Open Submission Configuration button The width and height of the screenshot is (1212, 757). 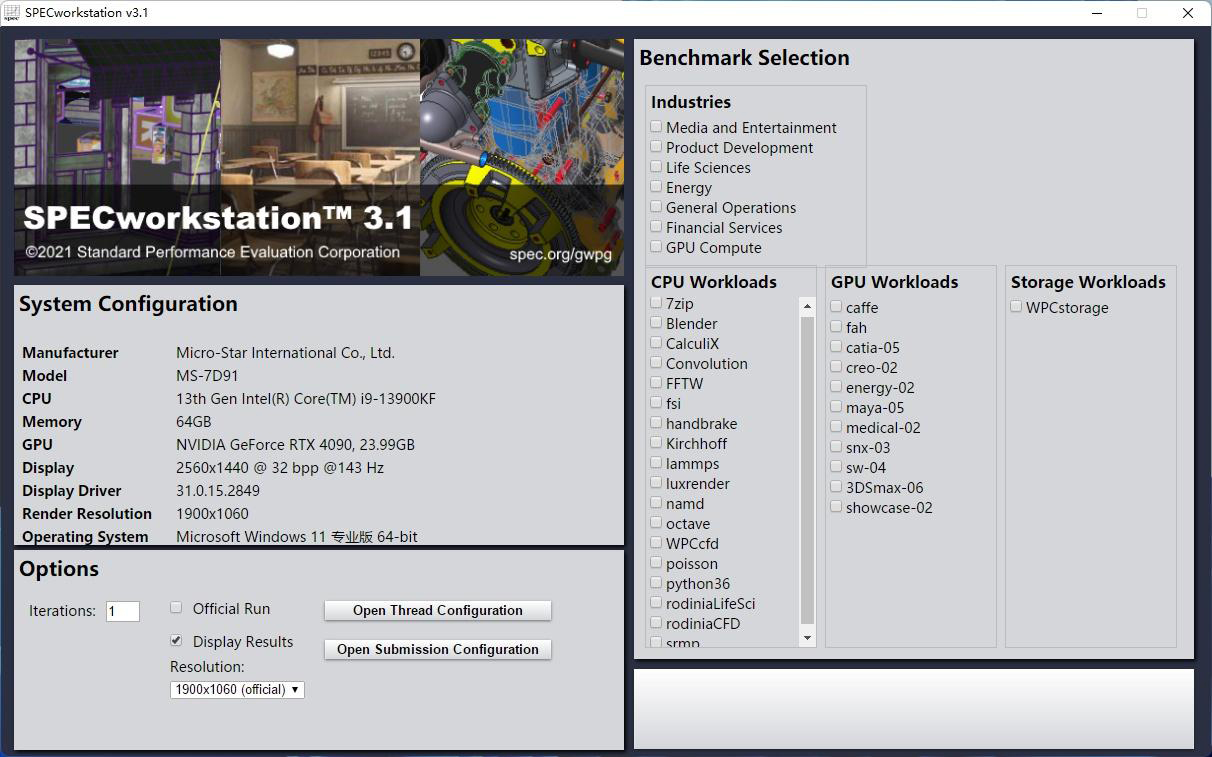coord(438,649)
